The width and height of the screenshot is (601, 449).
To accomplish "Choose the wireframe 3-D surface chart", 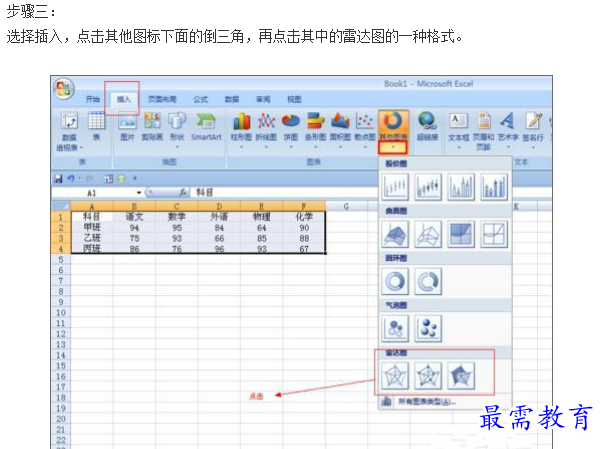I will (428, 234).
